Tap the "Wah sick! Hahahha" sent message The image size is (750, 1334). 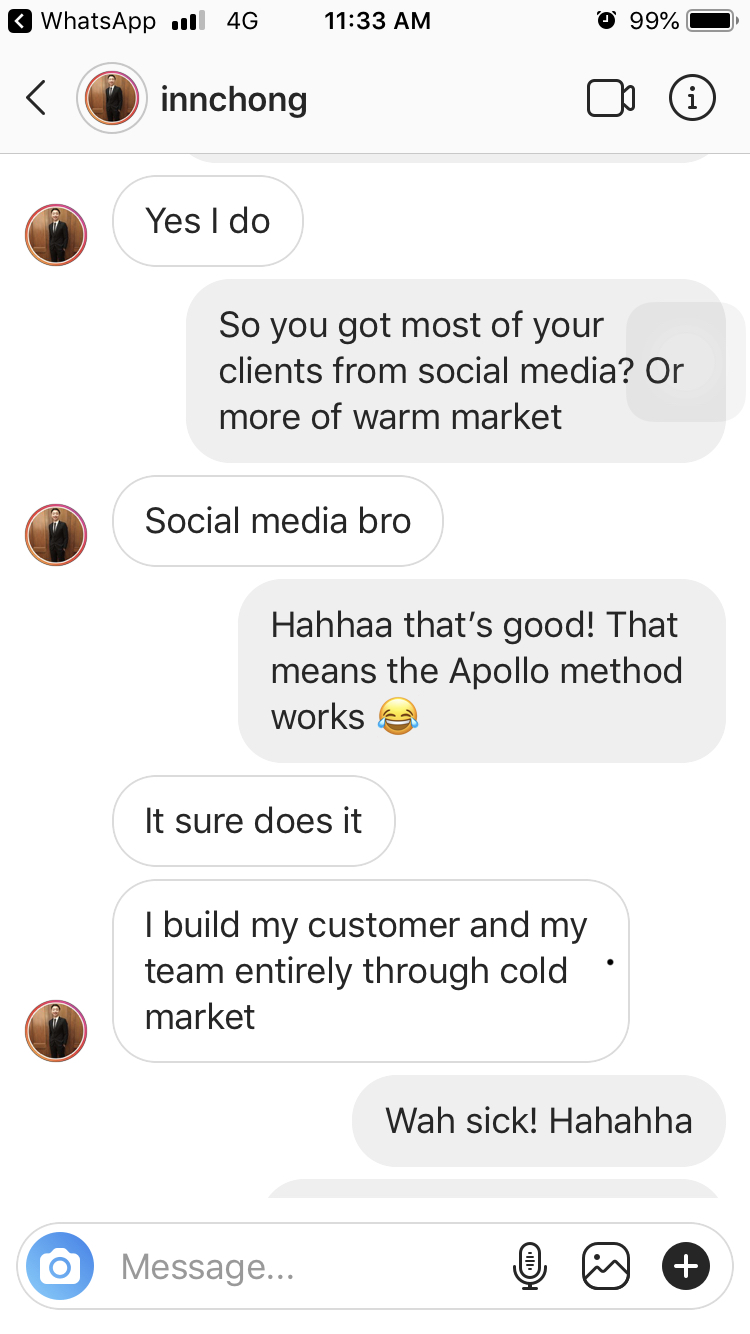[539, 1121]
